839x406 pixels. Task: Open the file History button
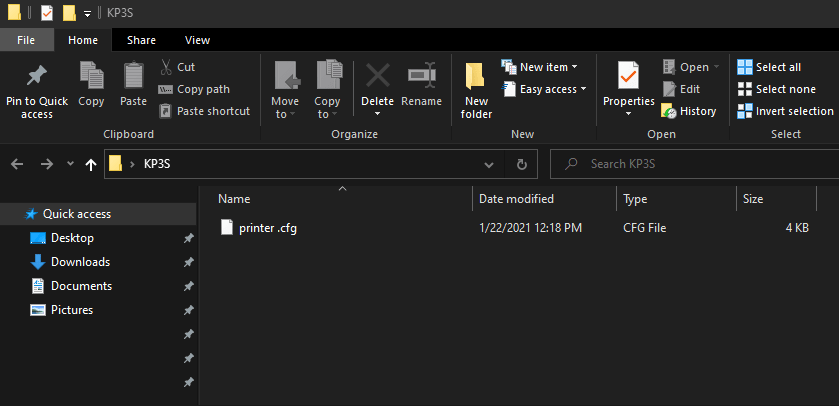(x=689, y=111)
